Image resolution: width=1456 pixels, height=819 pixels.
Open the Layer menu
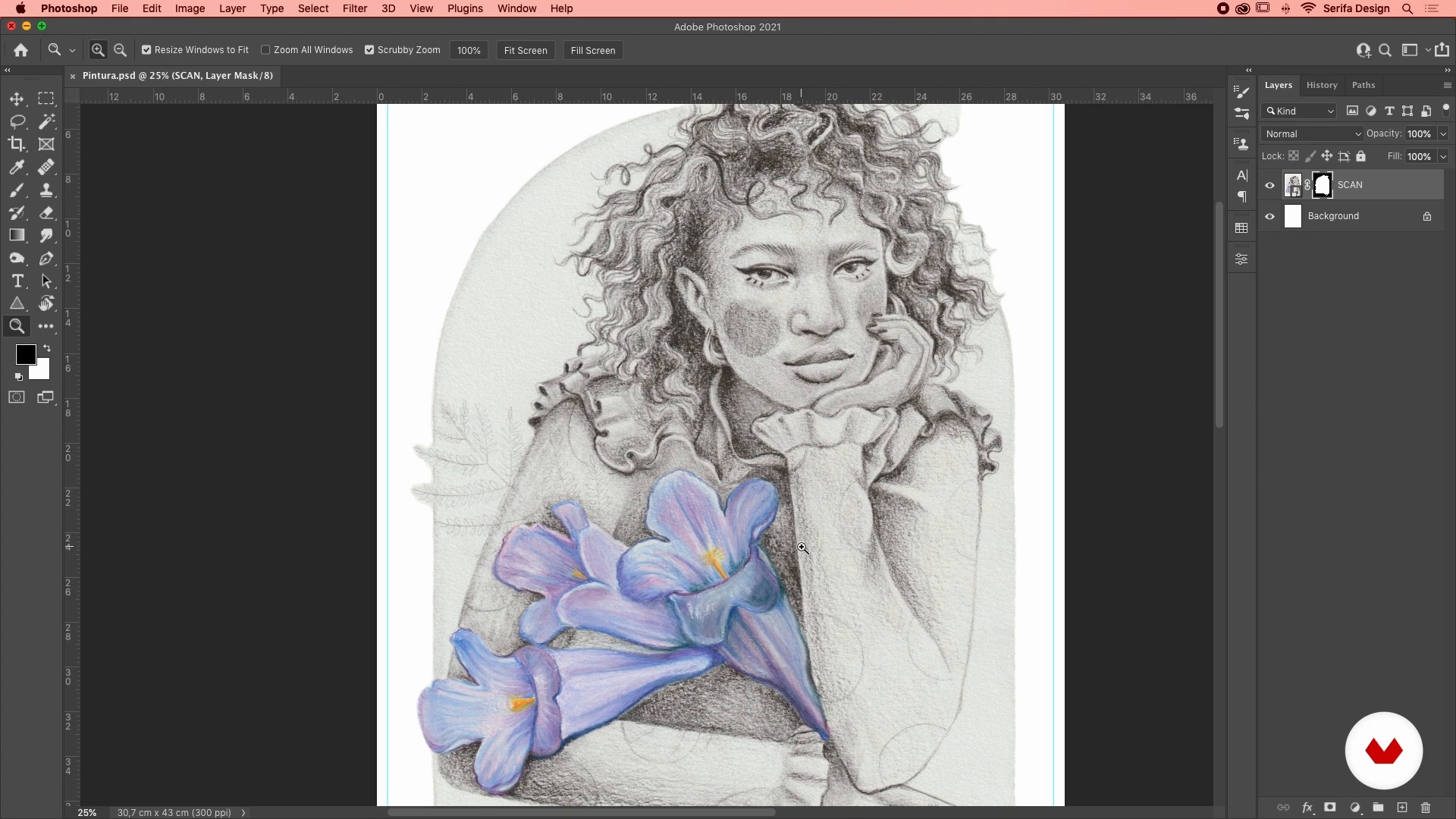point(232,8)
